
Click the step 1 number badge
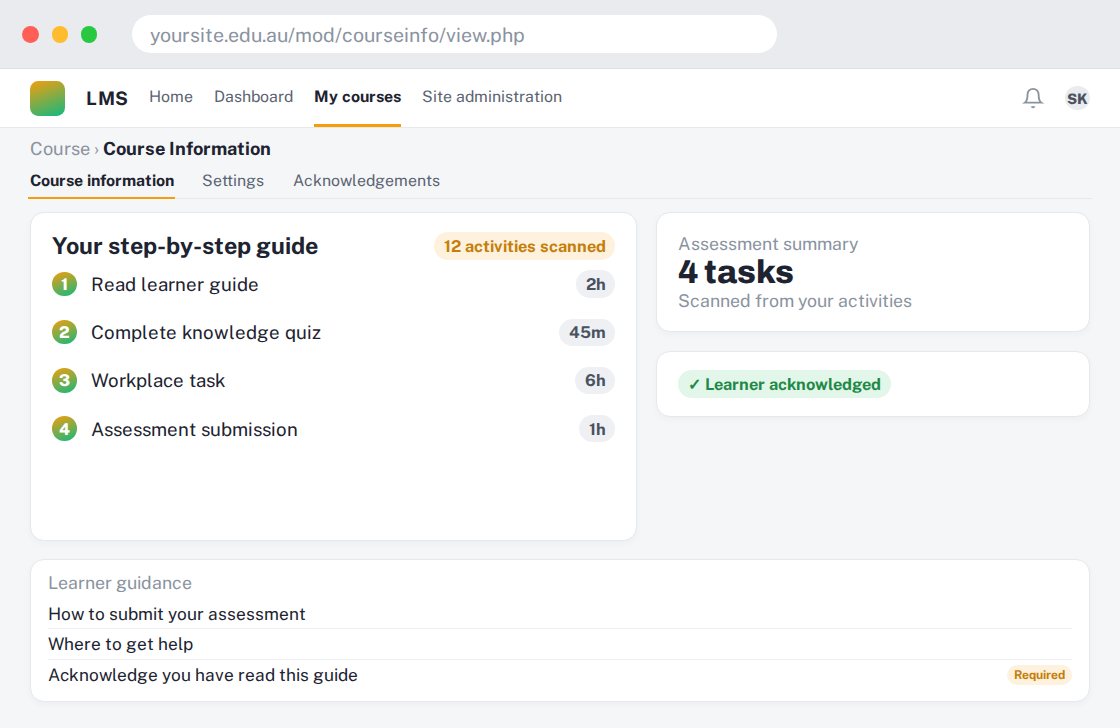pyautogui.click(x=64, y=284)
